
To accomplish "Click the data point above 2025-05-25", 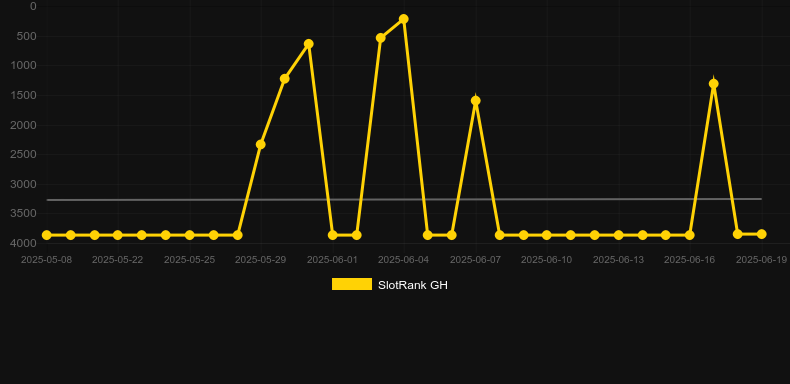I will [189, 235].
